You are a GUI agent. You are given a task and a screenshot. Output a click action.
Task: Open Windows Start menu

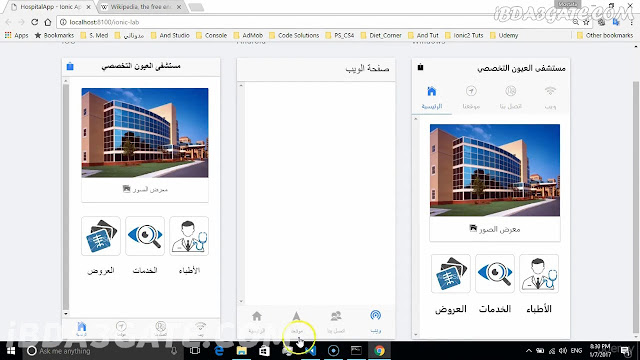tap(11, 351)
